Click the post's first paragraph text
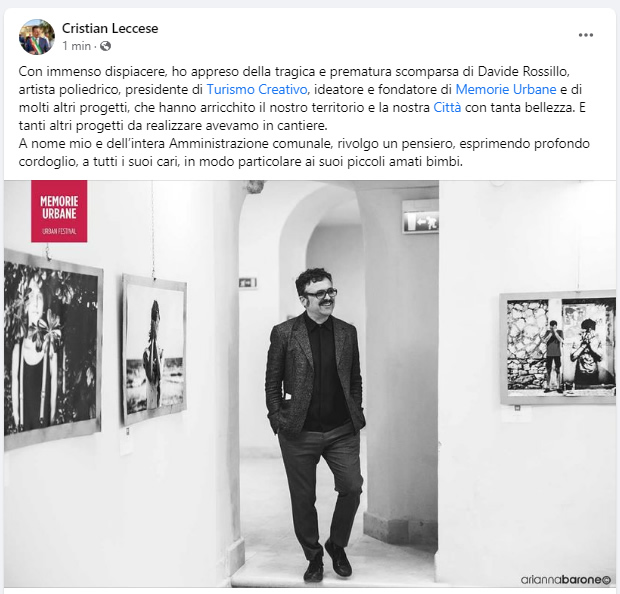 pyautogui.click(x=302, y=98)
